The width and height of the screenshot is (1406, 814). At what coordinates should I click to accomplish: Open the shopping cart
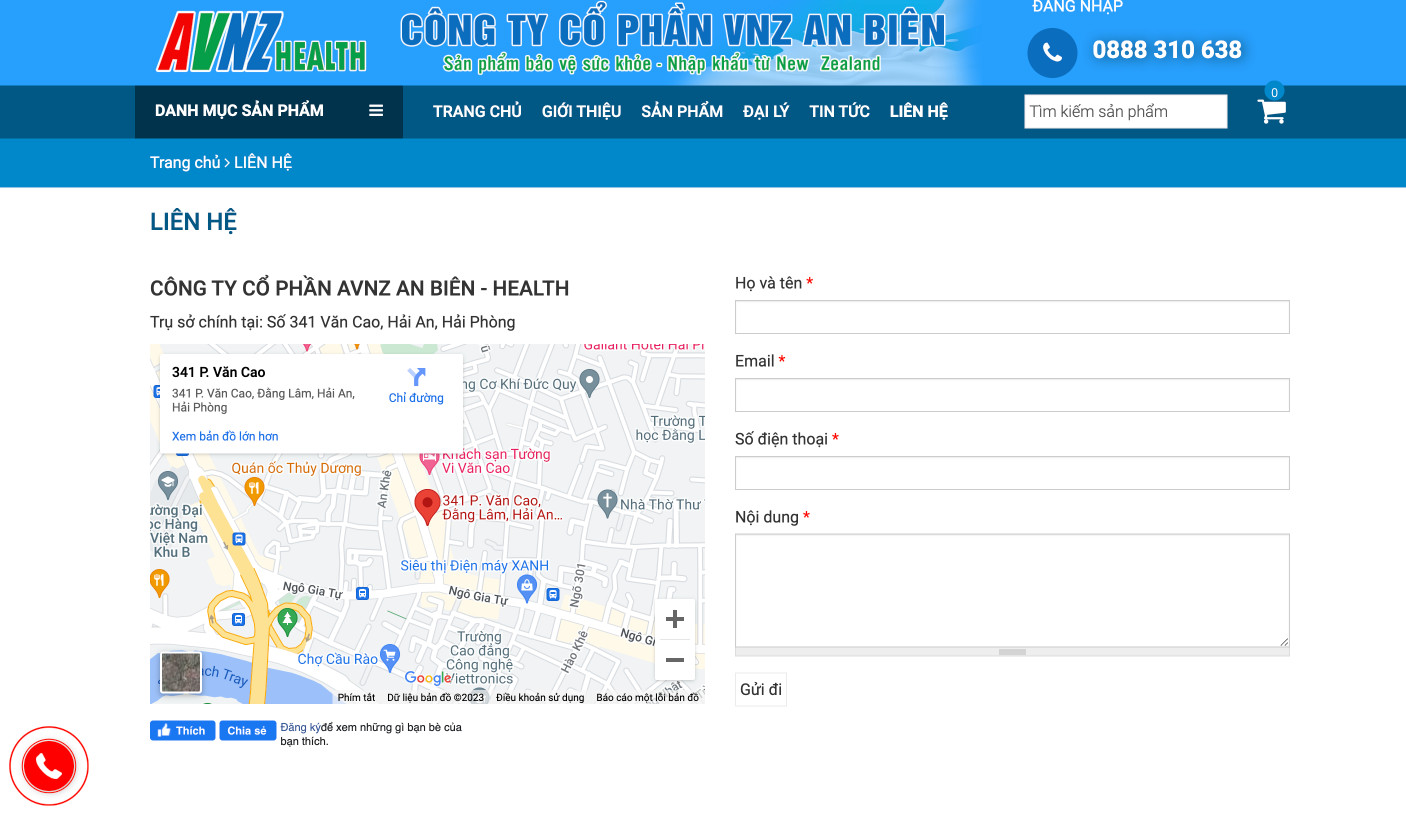(1271, 112)
